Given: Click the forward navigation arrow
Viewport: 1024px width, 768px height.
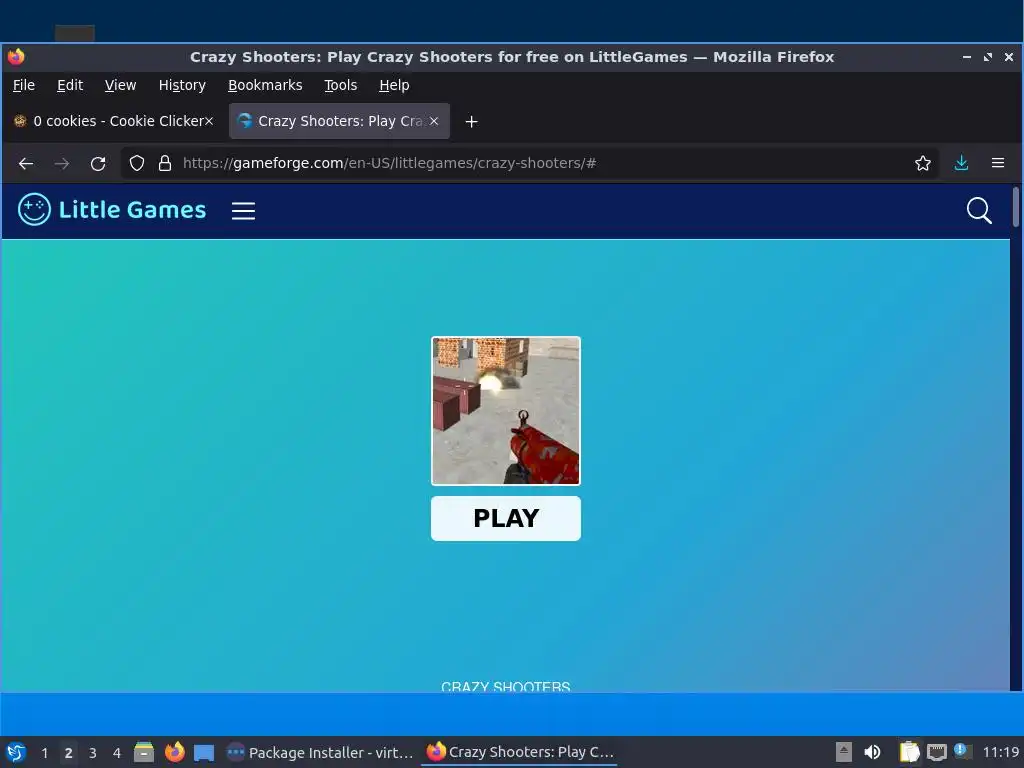Looking at the screenshot, I should 62,163.
